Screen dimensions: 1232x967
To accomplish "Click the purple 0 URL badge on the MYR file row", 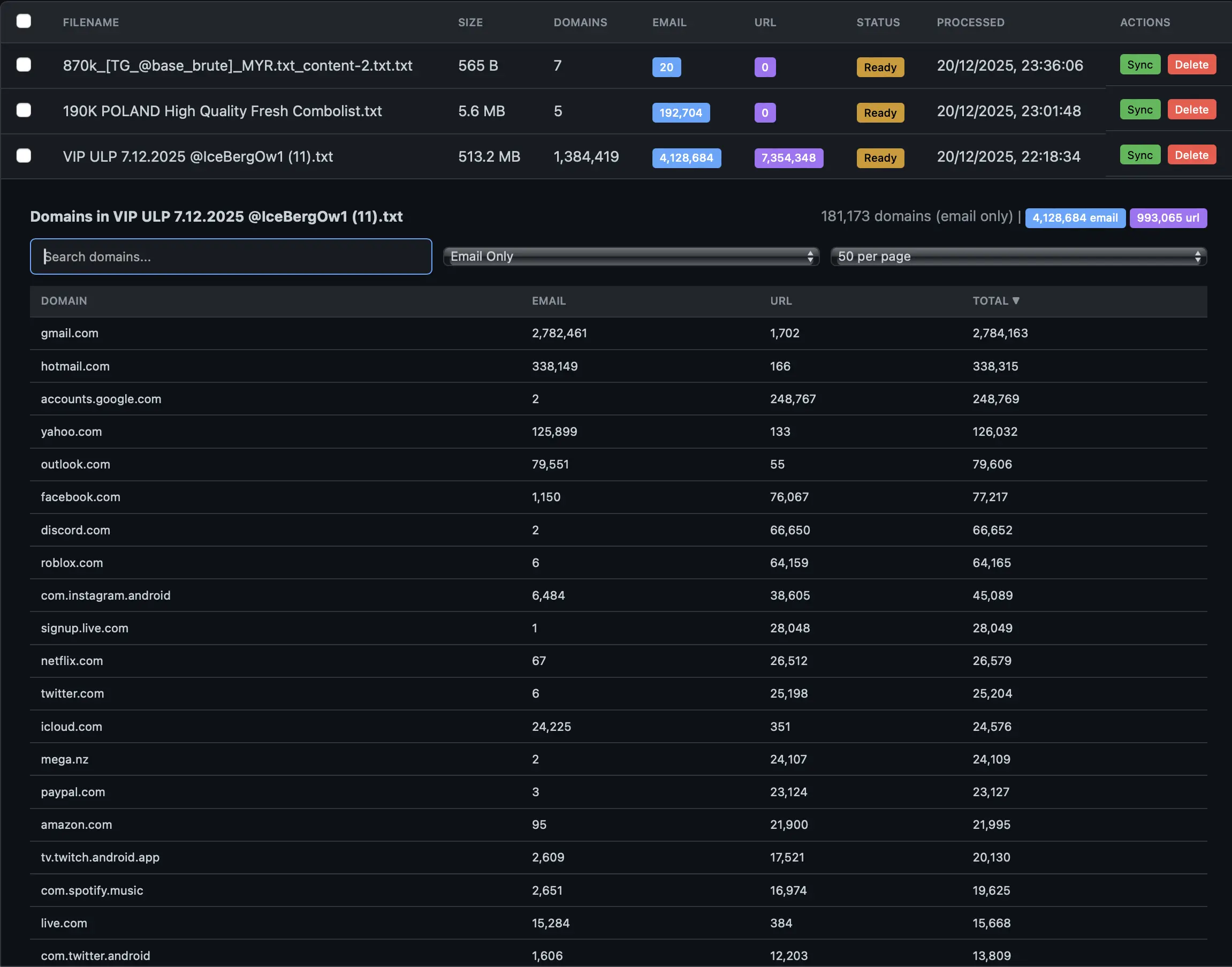I will pos(765,67).
